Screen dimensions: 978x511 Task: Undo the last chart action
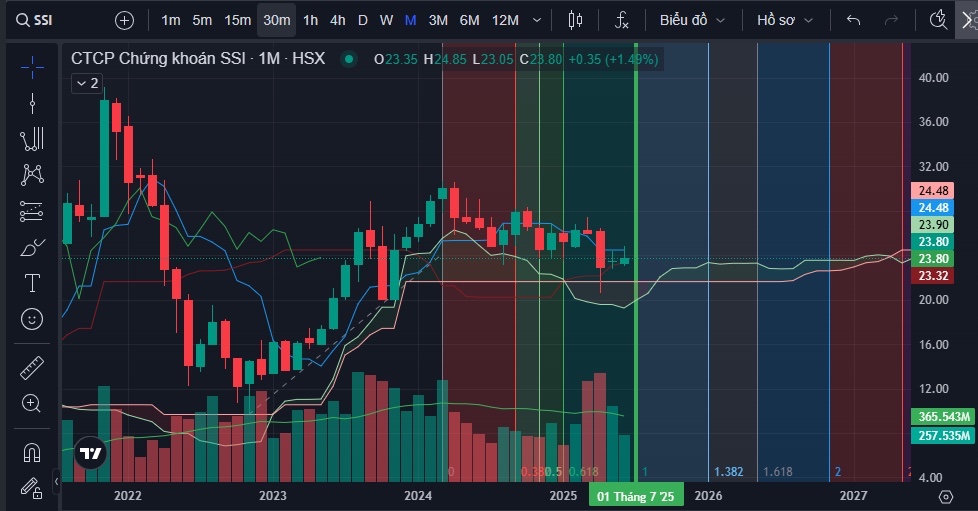coord(853,20)
